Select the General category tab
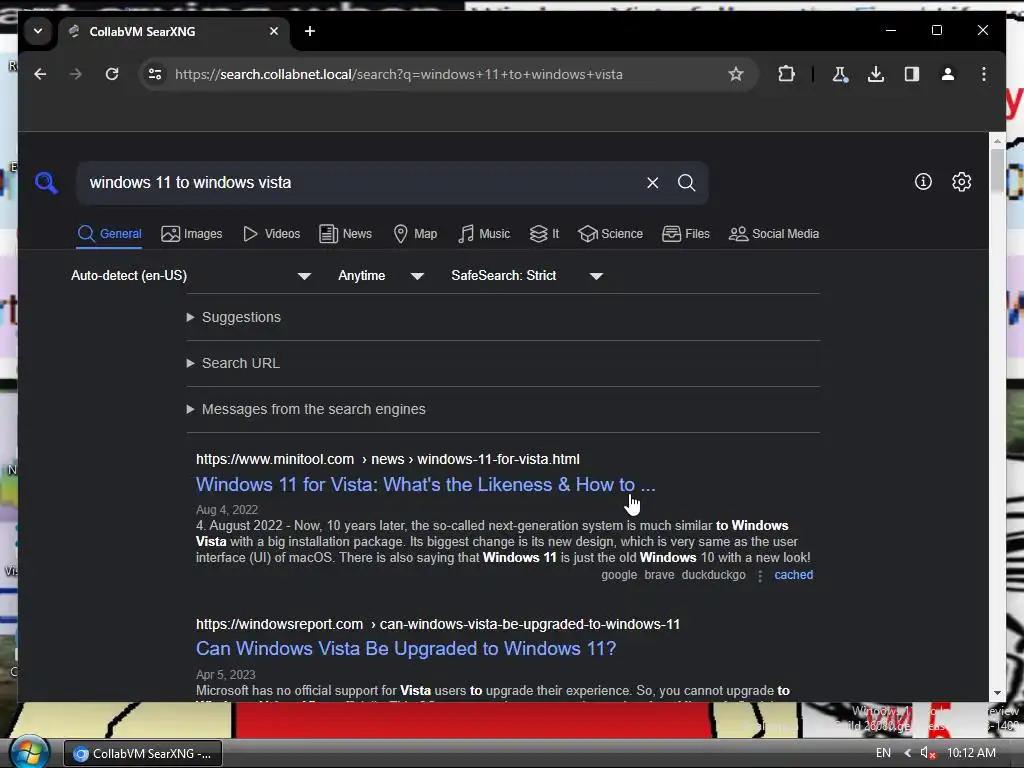This screenshot has height=768, width=1024. click(x=109, y=234)
